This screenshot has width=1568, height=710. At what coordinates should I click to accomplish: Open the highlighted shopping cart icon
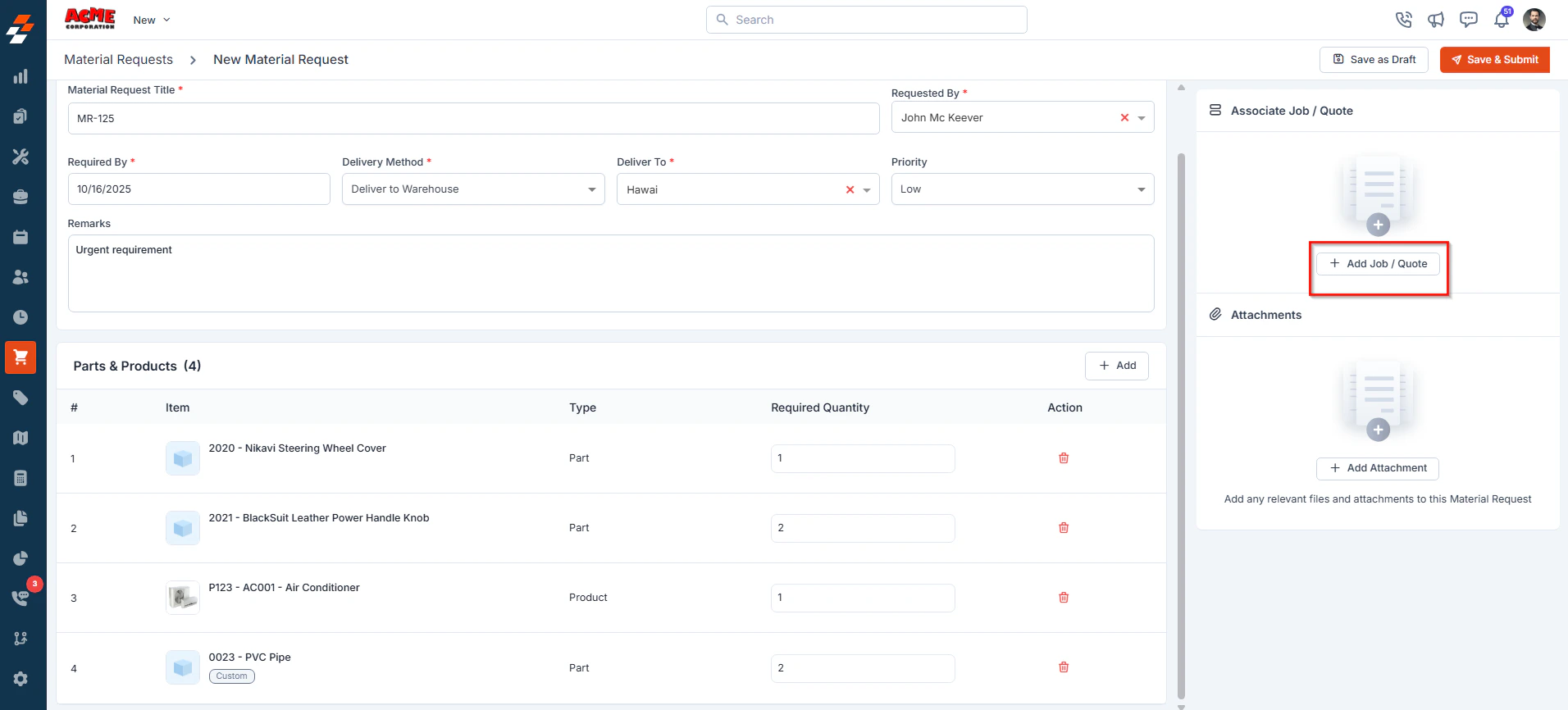(x=21, y=357)
